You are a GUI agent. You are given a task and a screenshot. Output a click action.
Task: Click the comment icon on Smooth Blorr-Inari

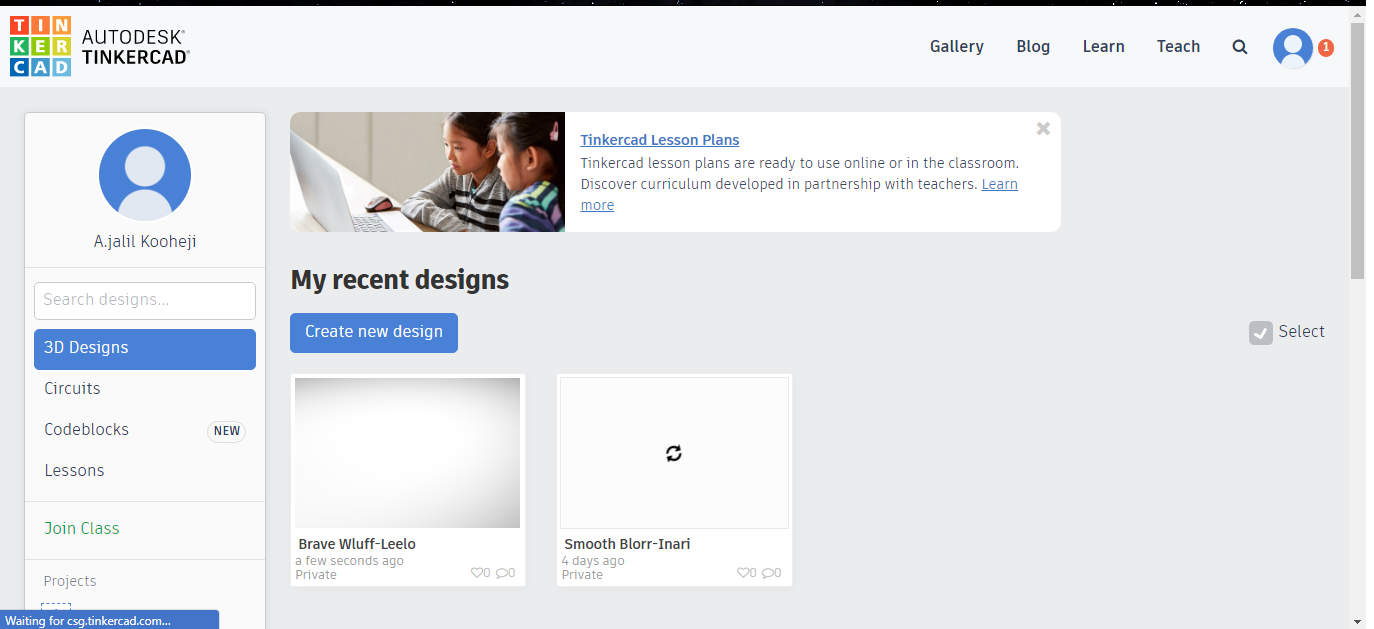pyautogui.click(x=767, y=573)
